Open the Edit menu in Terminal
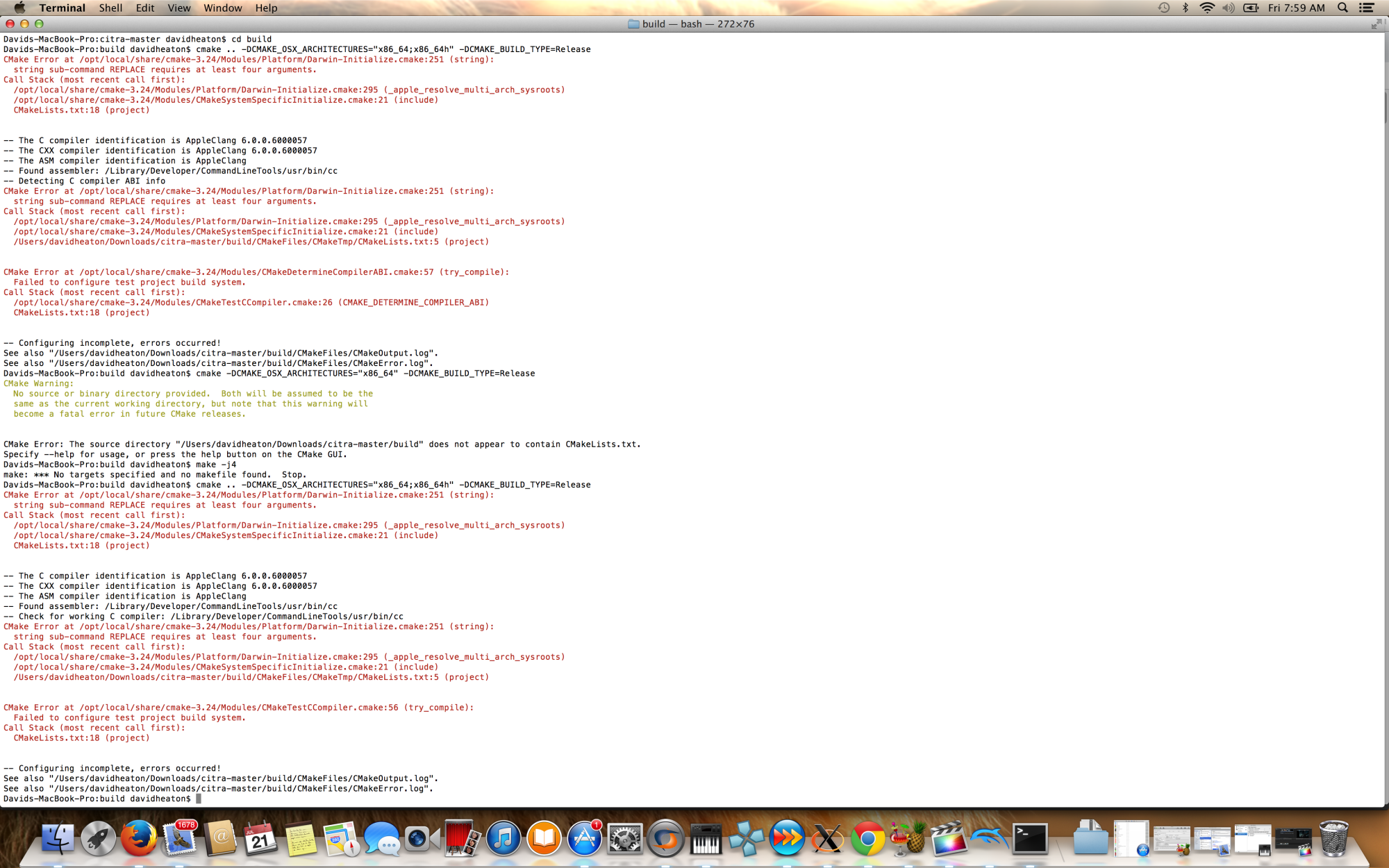 tap(145, 8)
